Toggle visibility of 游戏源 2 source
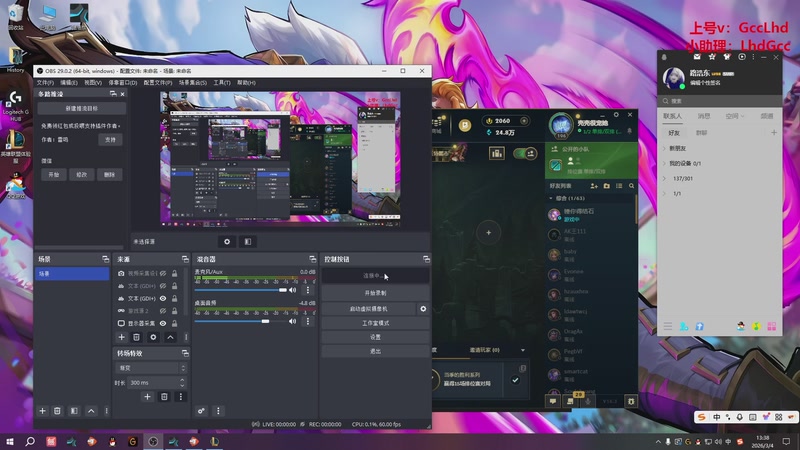This screenshot has height=450, width=800. click(163, 311)
